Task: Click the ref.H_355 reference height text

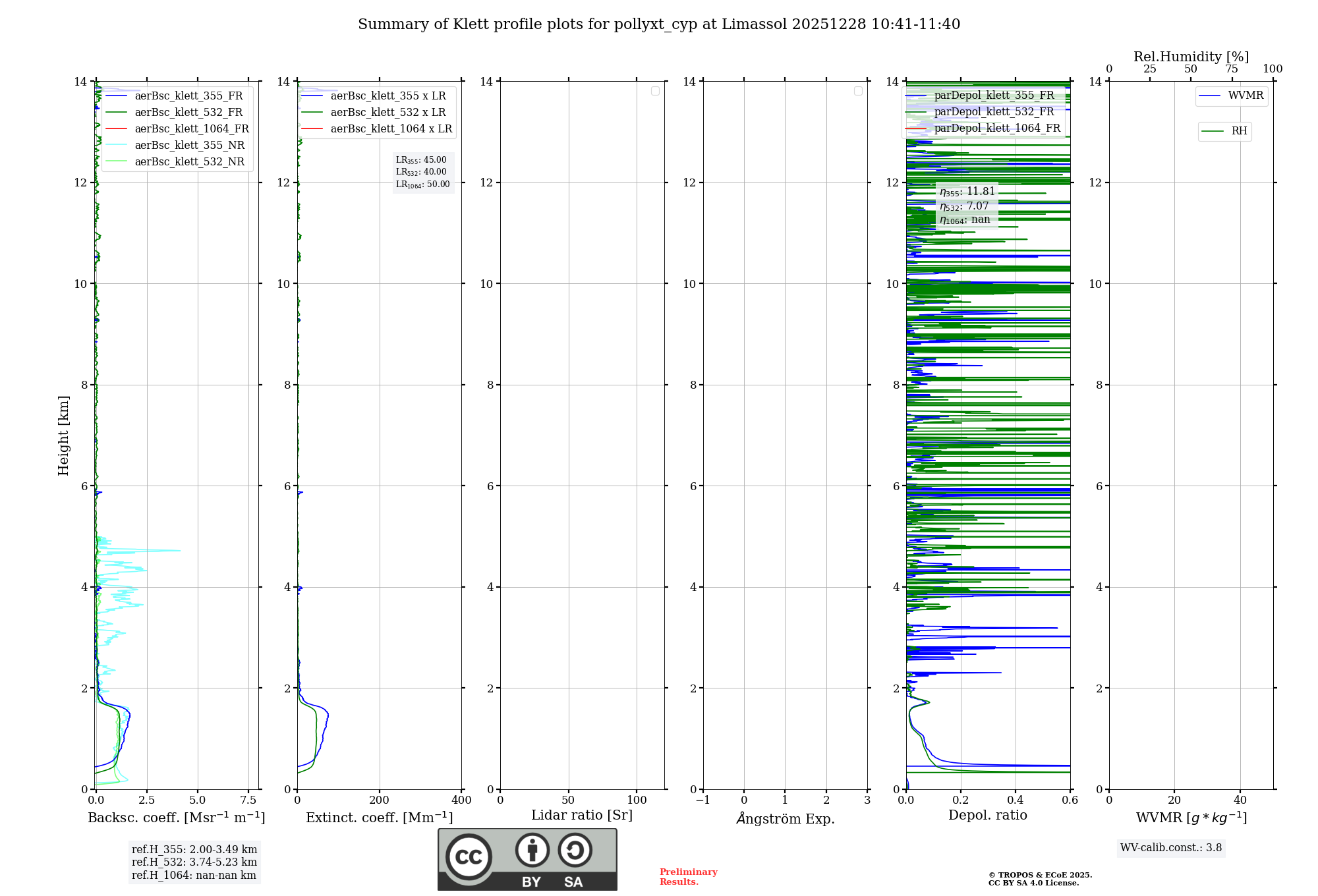Action: point(194,850)
